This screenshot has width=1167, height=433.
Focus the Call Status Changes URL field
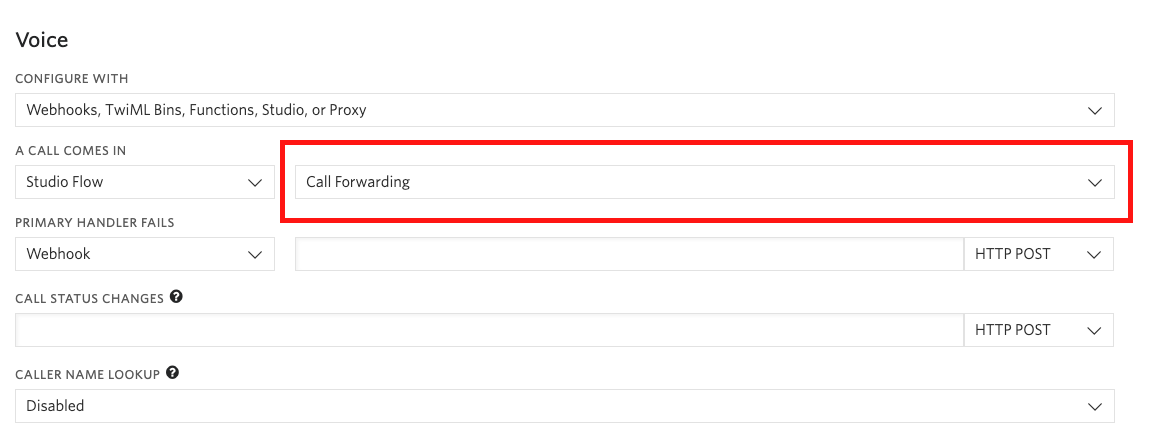point(489,330)
